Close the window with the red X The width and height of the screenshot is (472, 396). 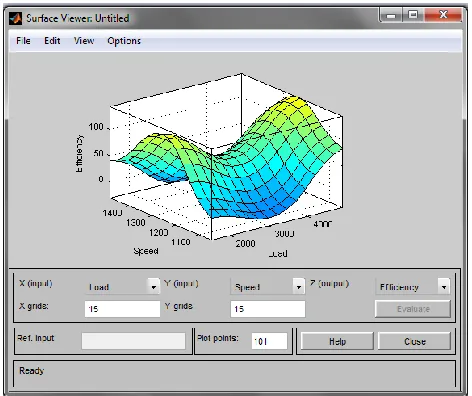[x=443, y=15]
